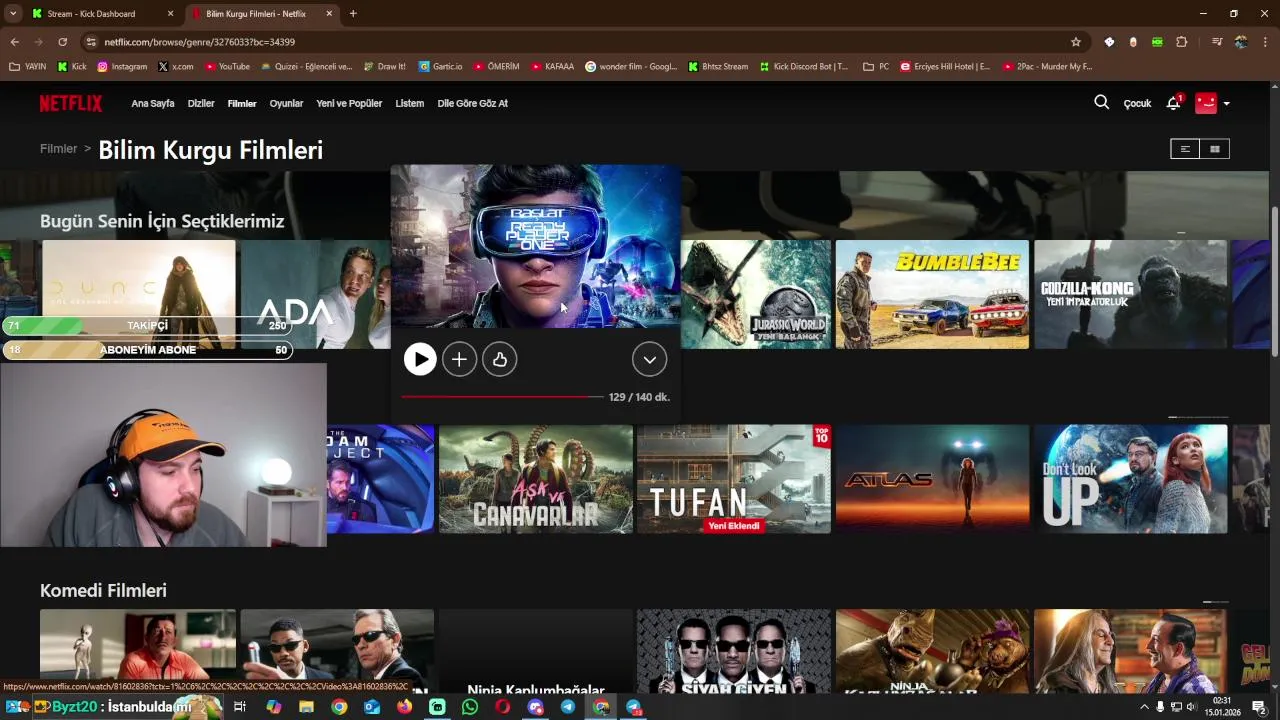This screenshot has height=720, width=1280.
Task: Open the Bumblebee movie thumbnail
Action: pyautogui.click(x=932, y=294)
